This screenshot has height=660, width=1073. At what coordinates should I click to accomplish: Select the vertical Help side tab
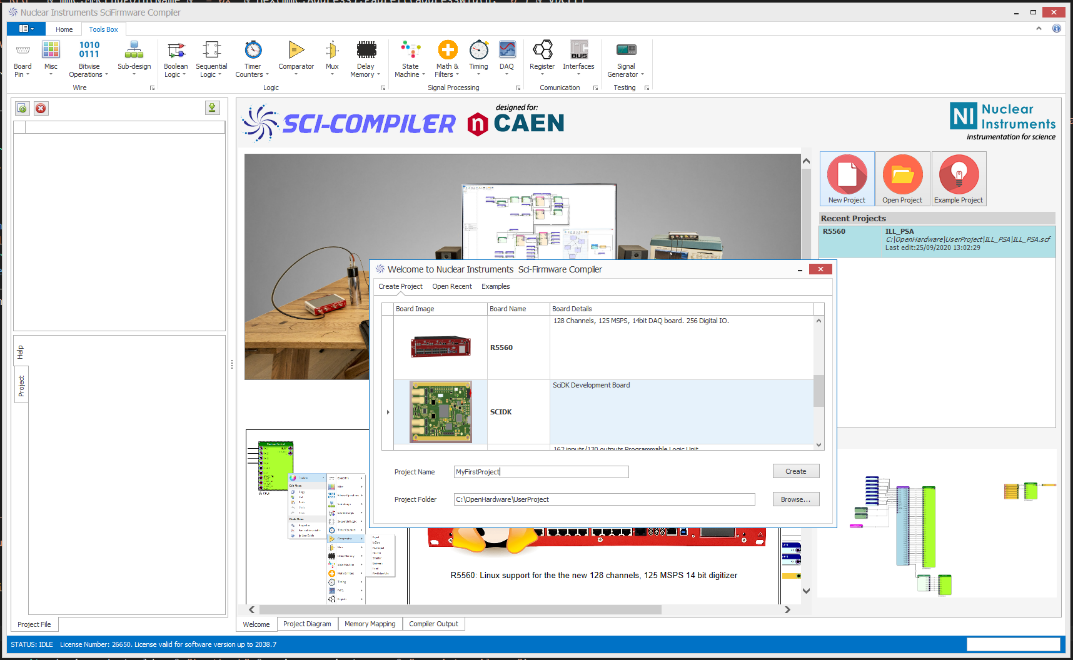coord(21,352)
